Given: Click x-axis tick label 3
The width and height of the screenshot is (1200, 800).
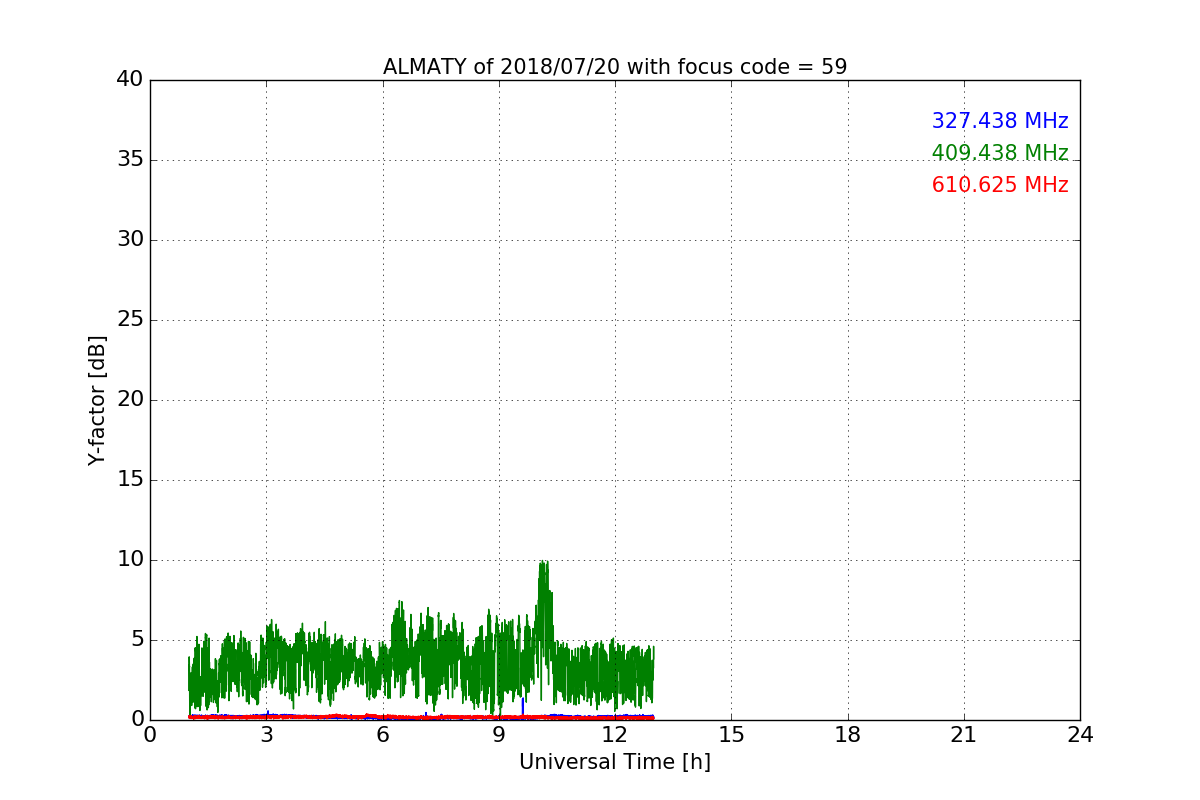Looking at the screenshot, I should point(266,735).
